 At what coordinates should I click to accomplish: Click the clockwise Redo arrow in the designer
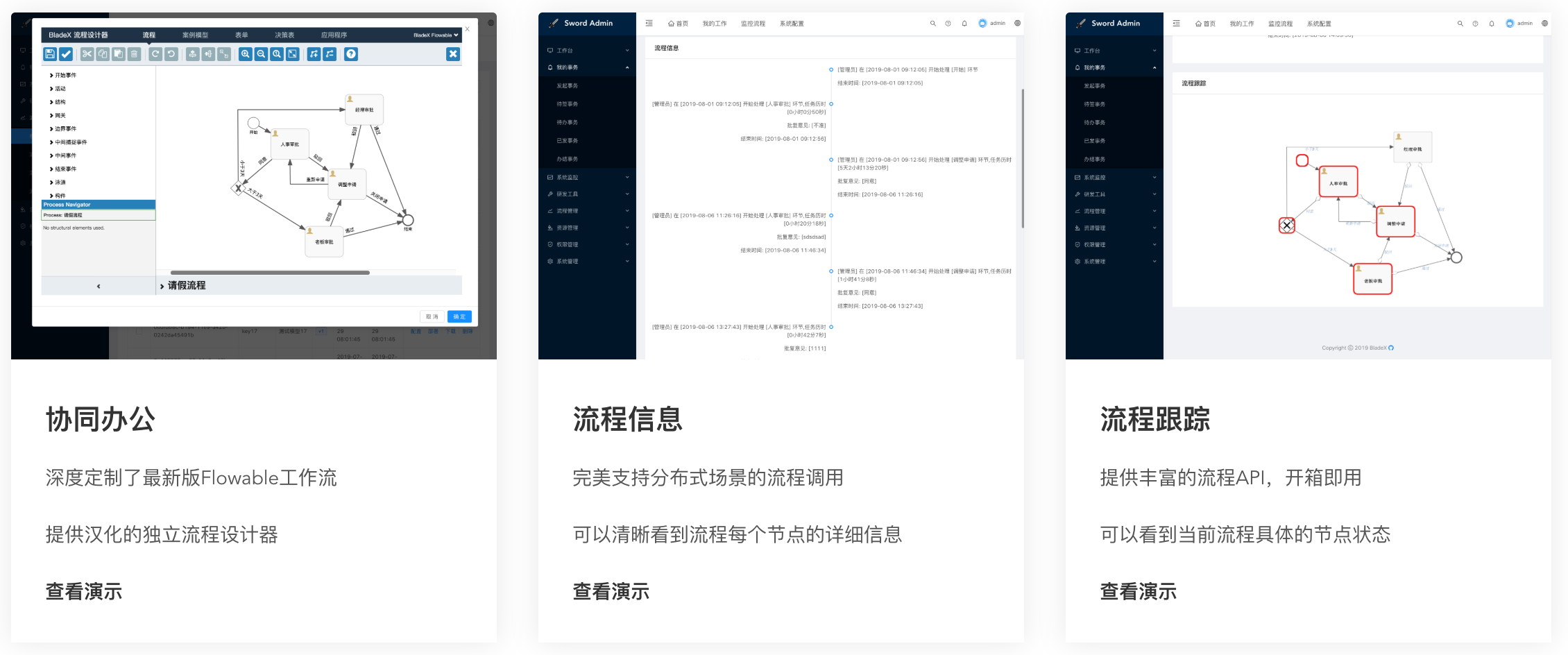(155, 54)
